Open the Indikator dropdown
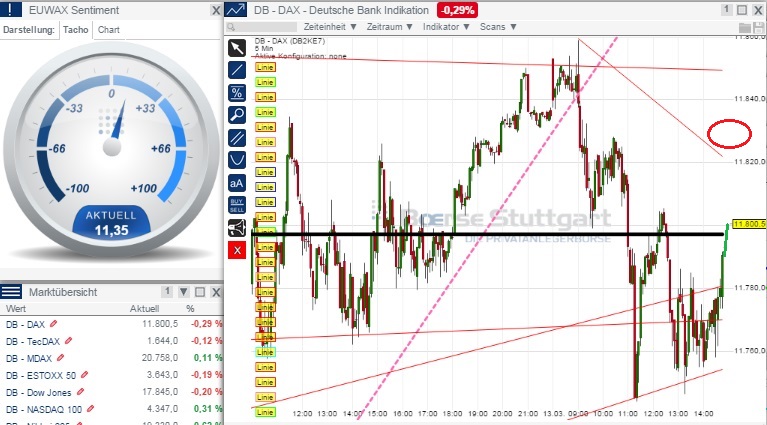 (446, 27)
